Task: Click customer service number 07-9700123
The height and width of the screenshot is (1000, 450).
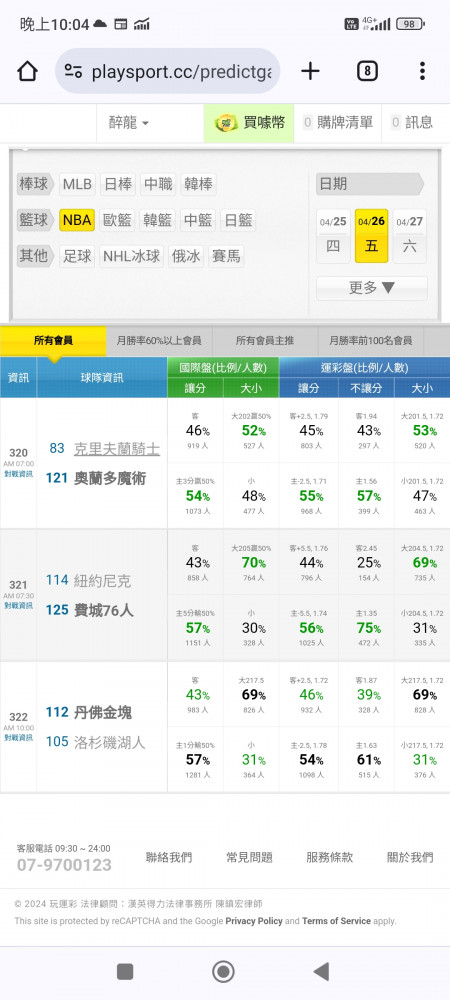Action: point(64,865)
